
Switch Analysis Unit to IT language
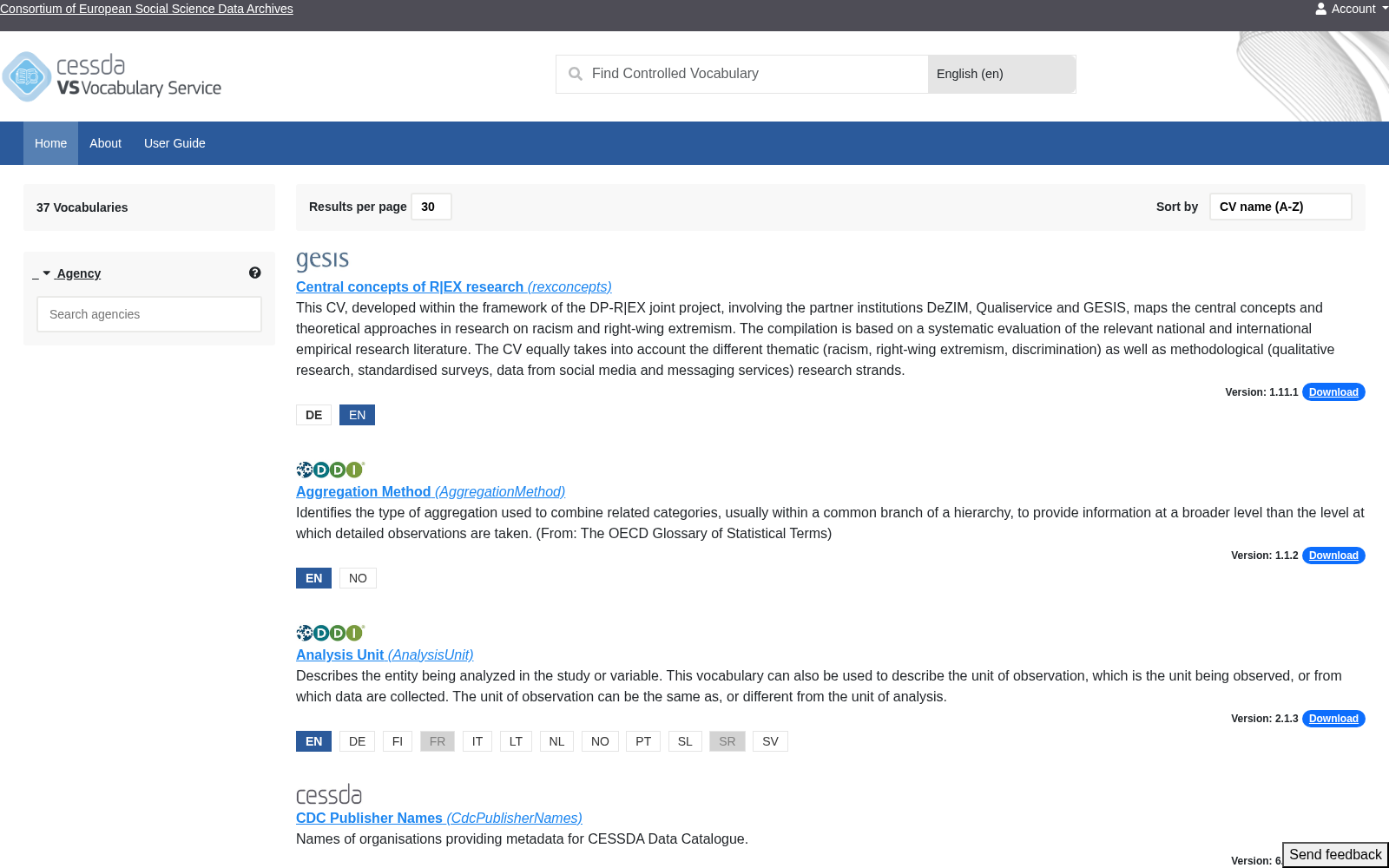[477, 741]
